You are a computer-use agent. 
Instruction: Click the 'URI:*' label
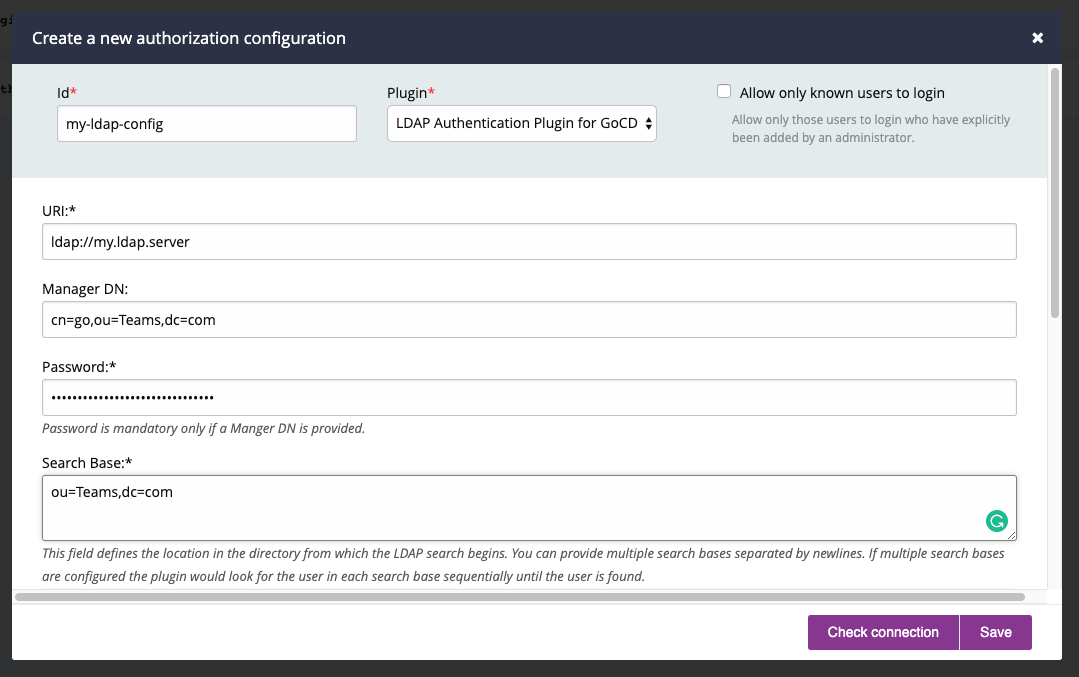click(x=58, y=211)
